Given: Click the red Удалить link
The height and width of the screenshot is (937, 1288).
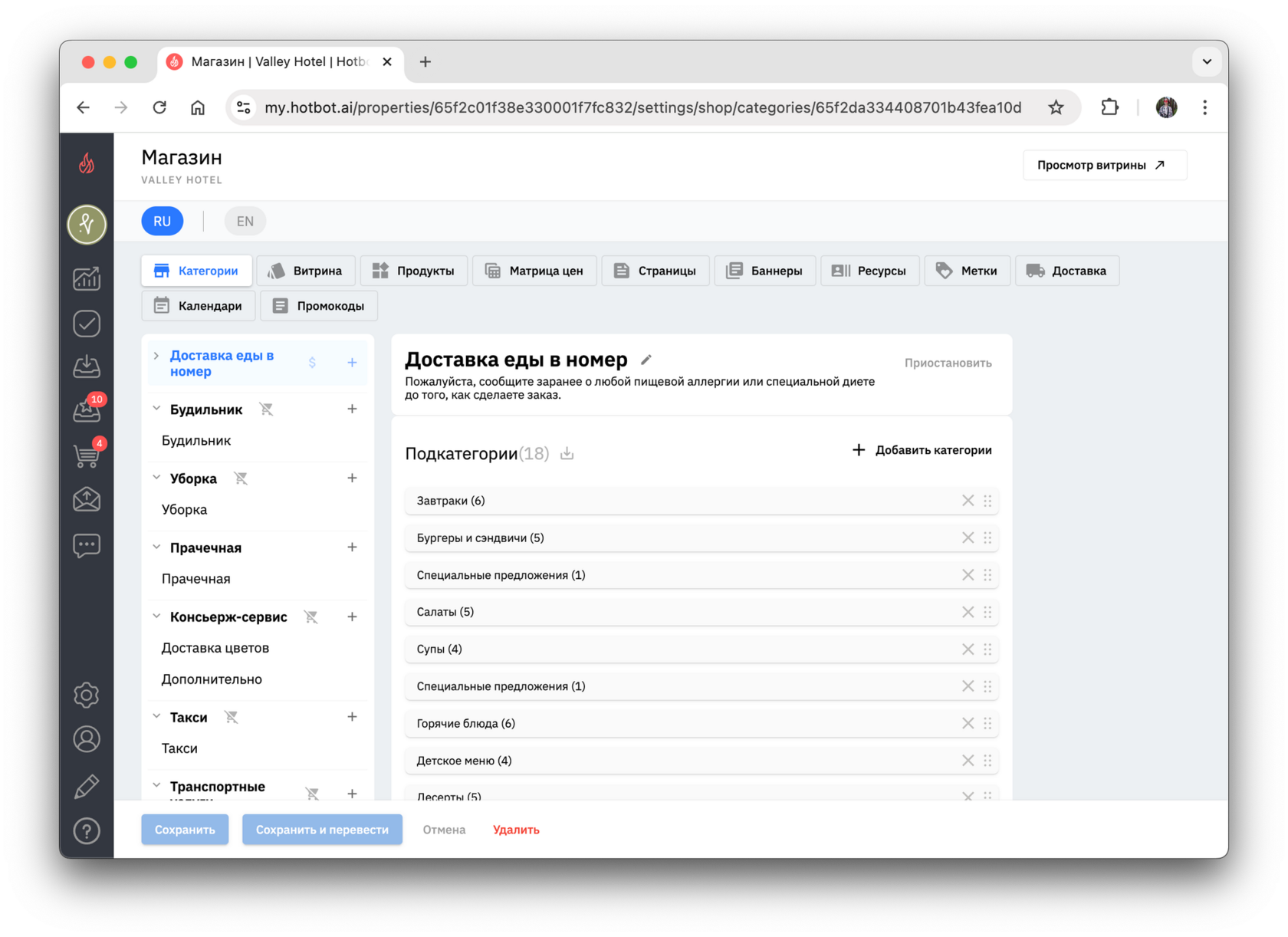Looking at the screenshot, I should click(516, 830).
